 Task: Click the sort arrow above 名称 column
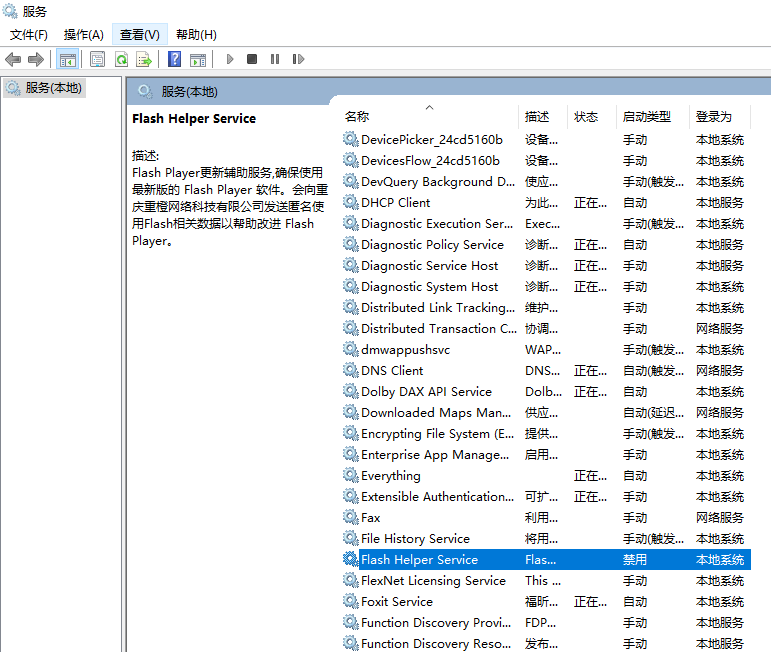(x=429, y=107)
